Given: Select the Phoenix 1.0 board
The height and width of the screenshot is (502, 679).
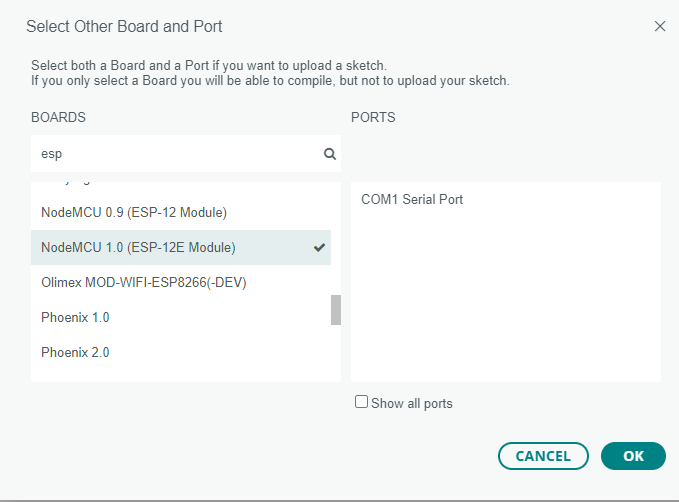Looking at the screenshot, I should pos(75,317).
